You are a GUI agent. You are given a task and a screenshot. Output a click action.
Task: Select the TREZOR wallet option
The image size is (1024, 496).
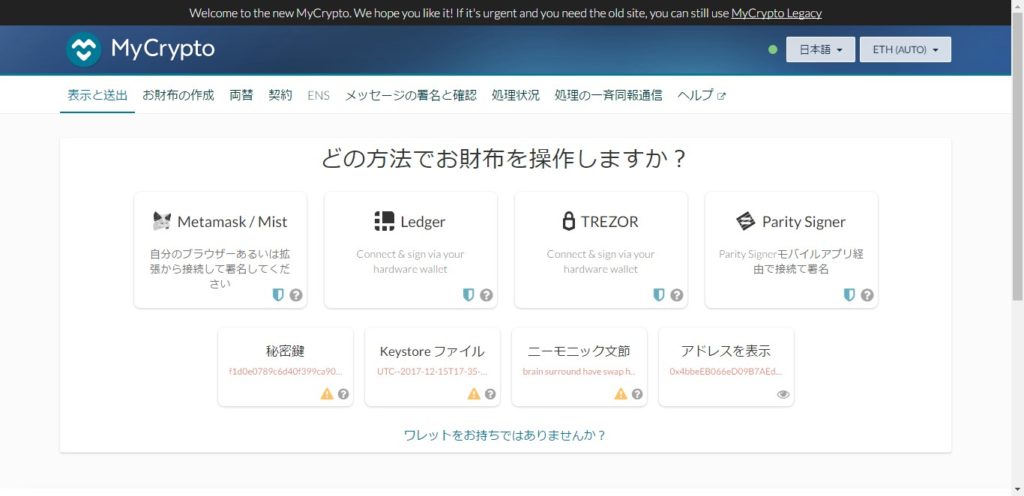point(601,249)
